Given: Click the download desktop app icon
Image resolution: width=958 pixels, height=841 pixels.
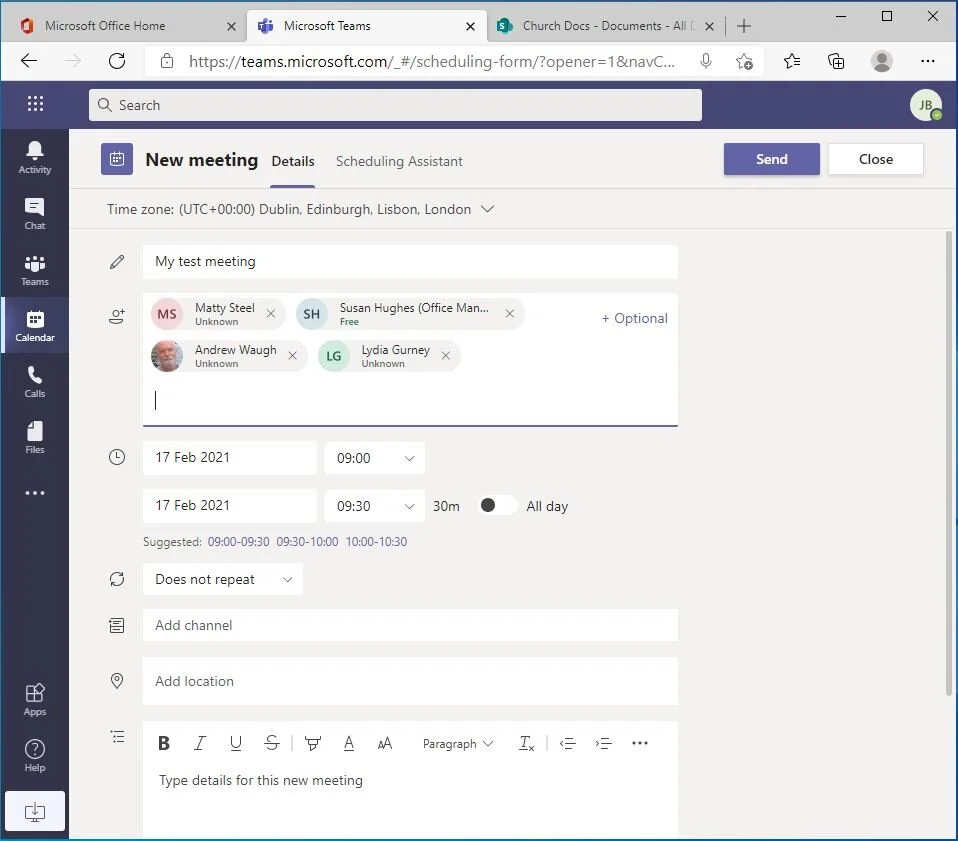Looking at the screenshot, I should (35, 811).
